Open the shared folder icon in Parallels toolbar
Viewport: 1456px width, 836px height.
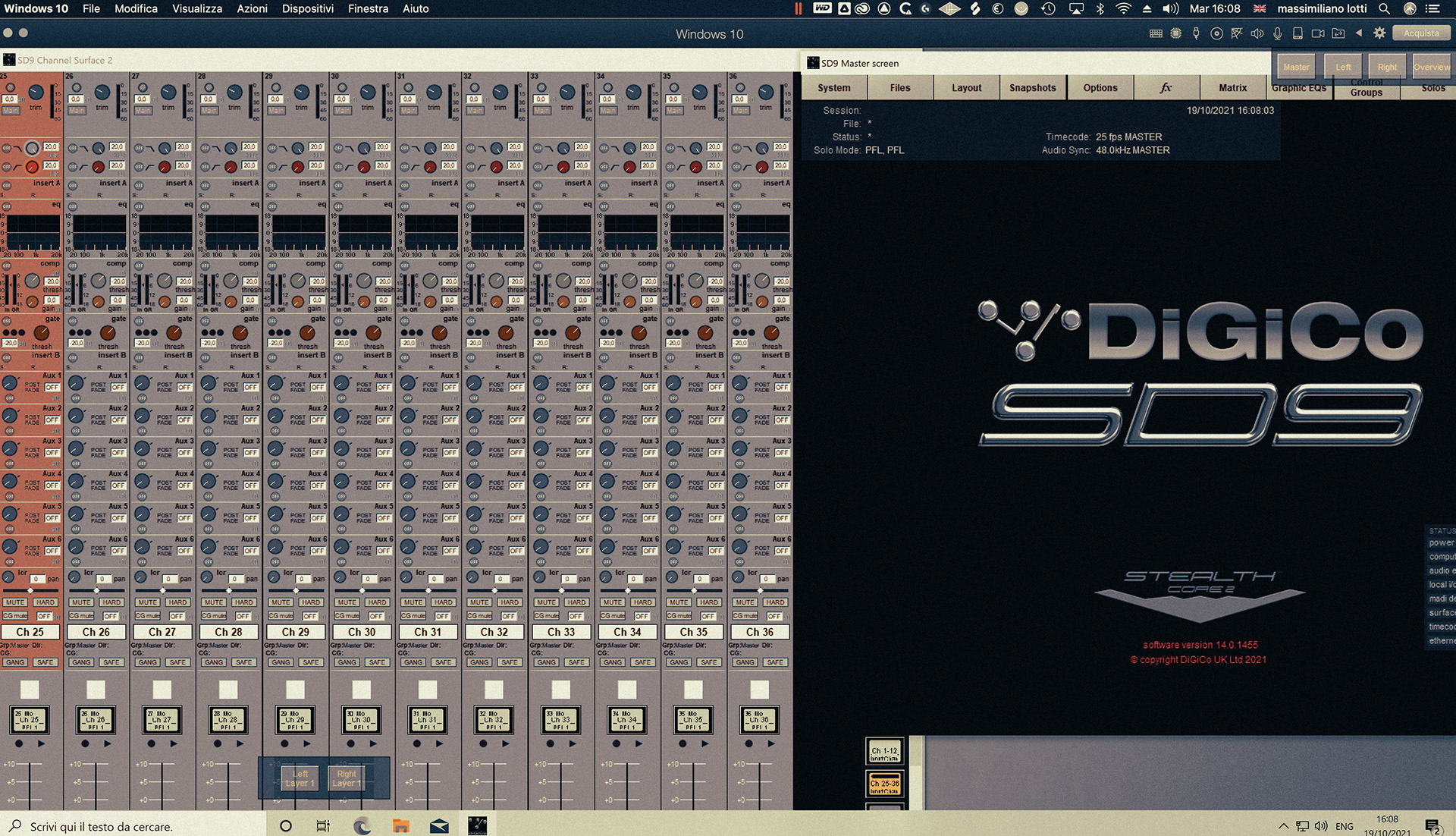pos(1338,33)
